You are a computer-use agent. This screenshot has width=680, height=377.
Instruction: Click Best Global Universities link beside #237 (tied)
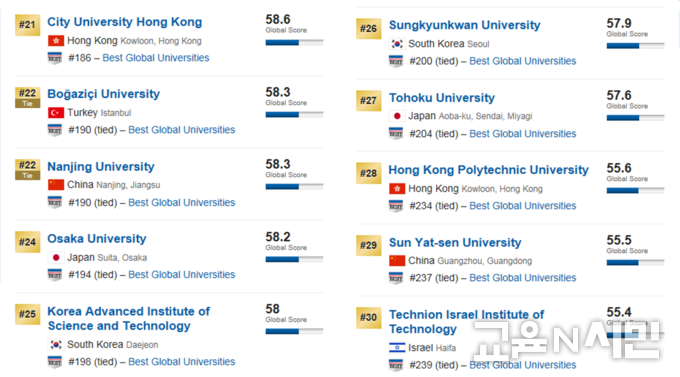point(523,278)
